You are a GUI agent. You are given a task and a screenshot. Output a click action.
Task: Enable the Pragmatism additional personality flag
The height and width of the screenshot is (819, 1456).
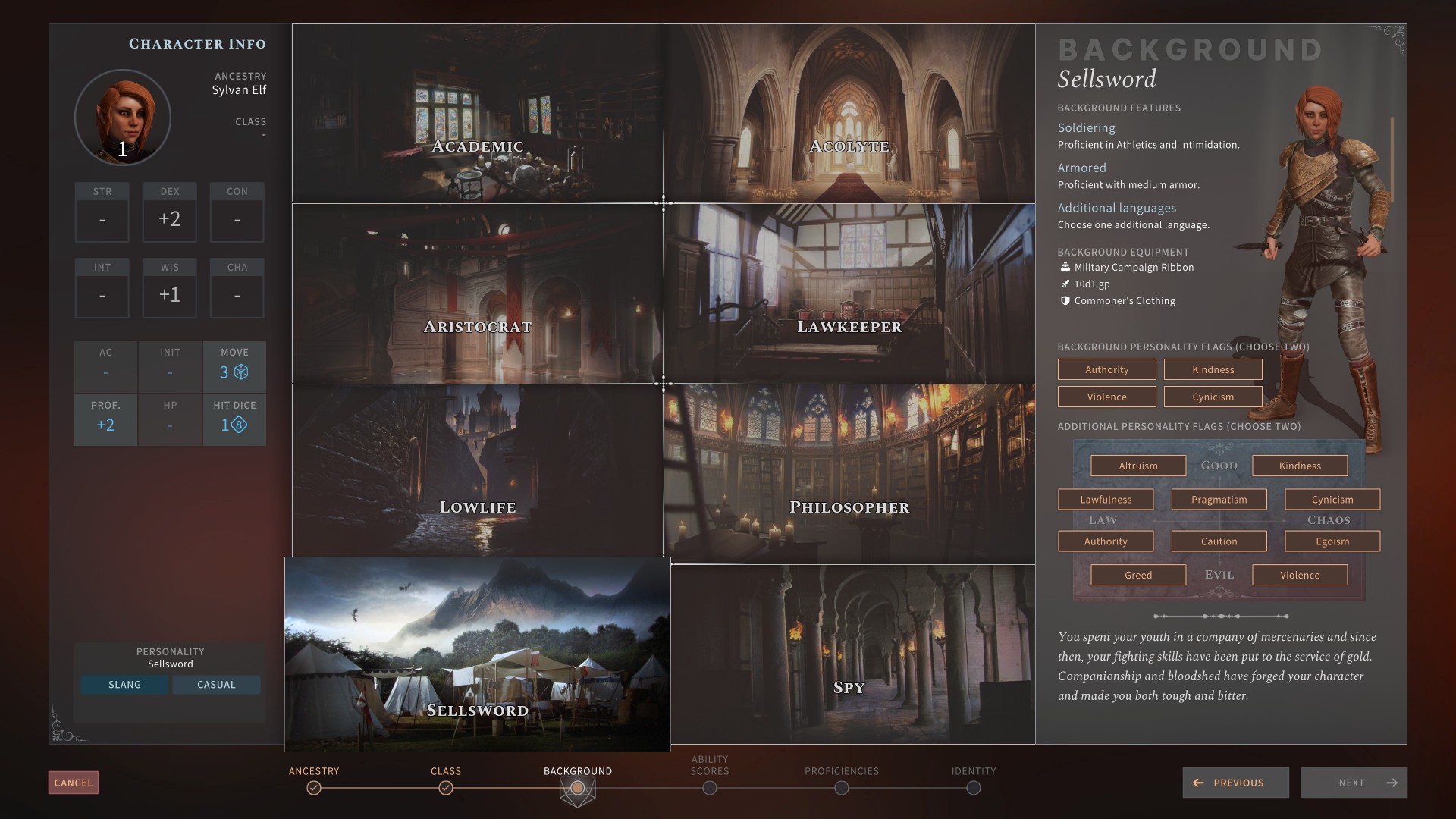[1219, 500]
